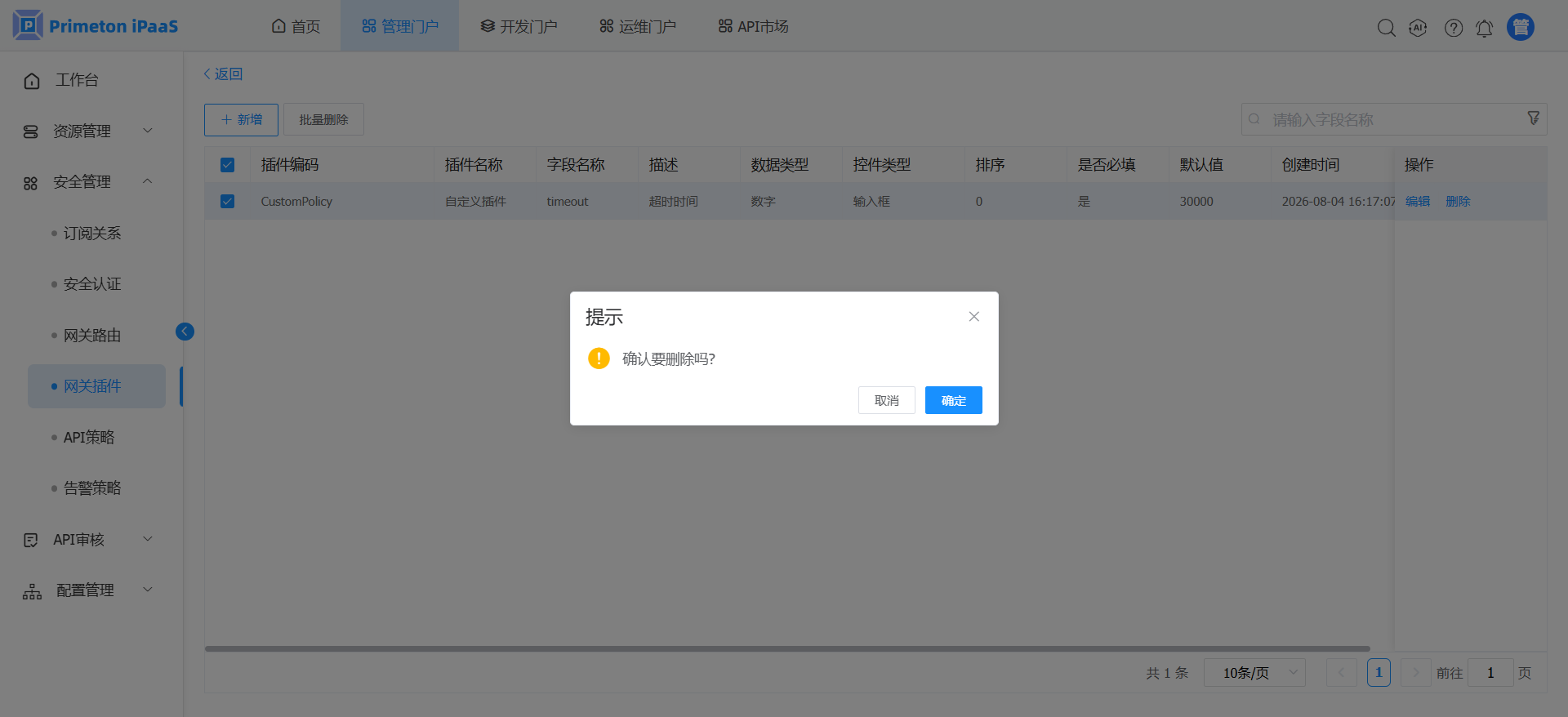Switch to the 开发门户 tab

pyautogui.click(x=519, y=26)
